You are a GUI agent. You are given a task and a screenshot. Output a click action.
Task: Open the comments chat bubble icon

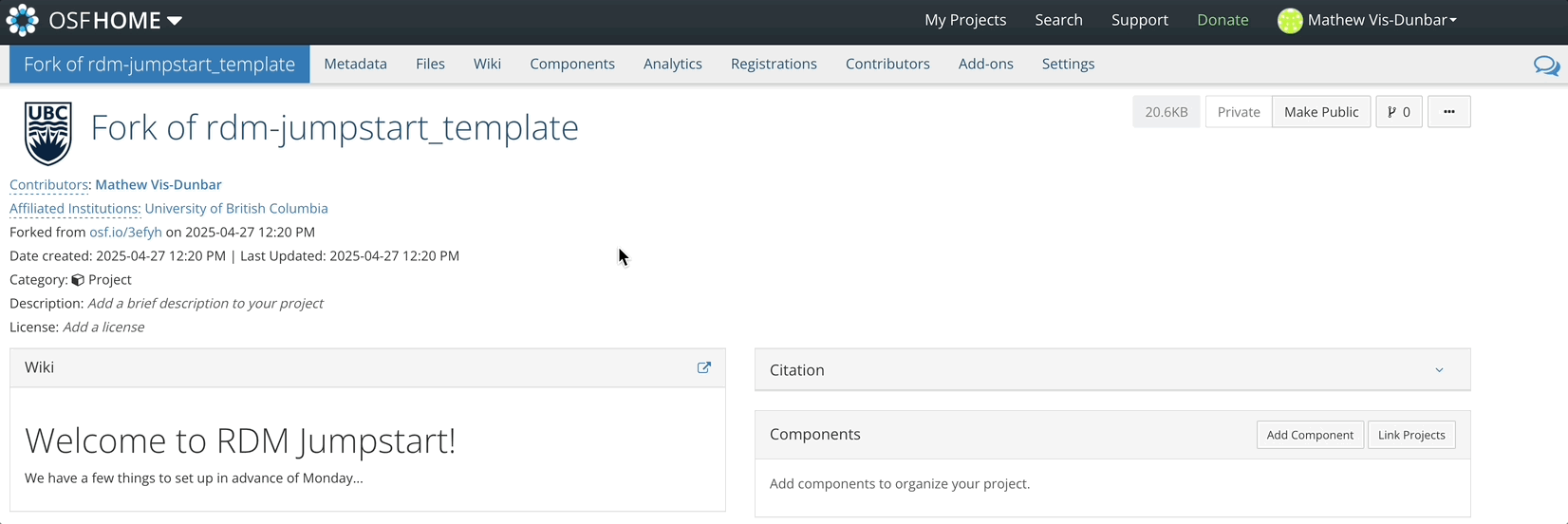pos(1546,65)
